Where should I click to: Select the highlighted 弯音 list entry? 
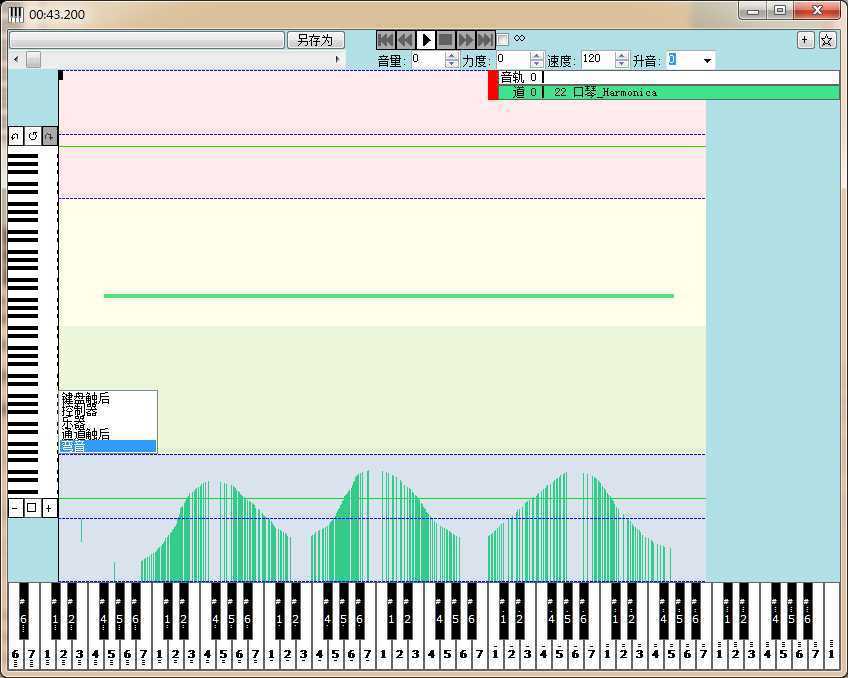pyautogui.click(x=108, y=446)
